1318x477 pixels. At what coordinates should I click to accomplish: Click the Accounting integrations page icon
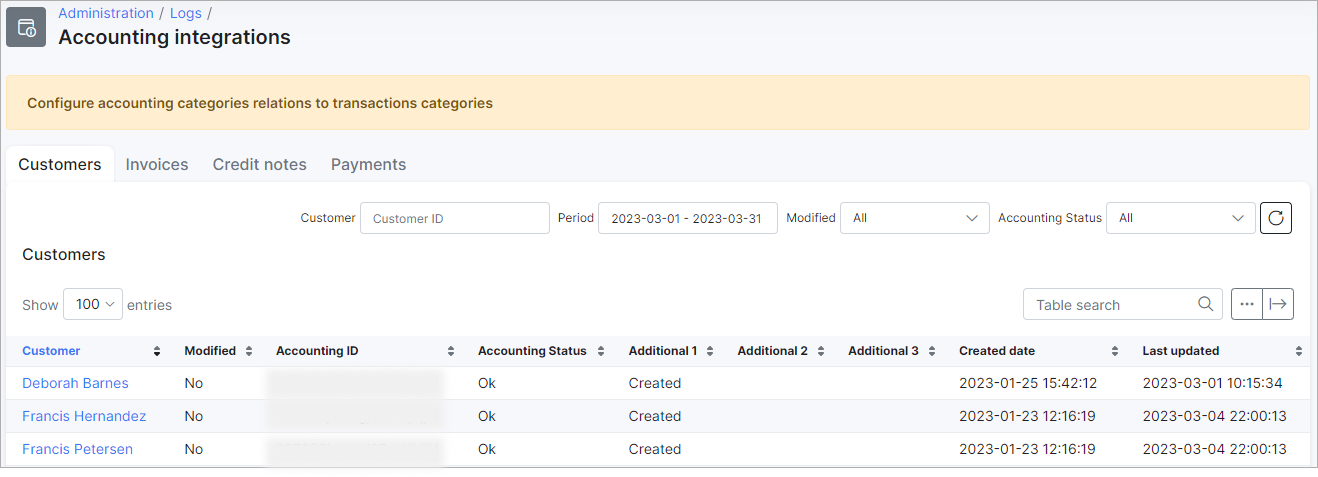(27, 26)
